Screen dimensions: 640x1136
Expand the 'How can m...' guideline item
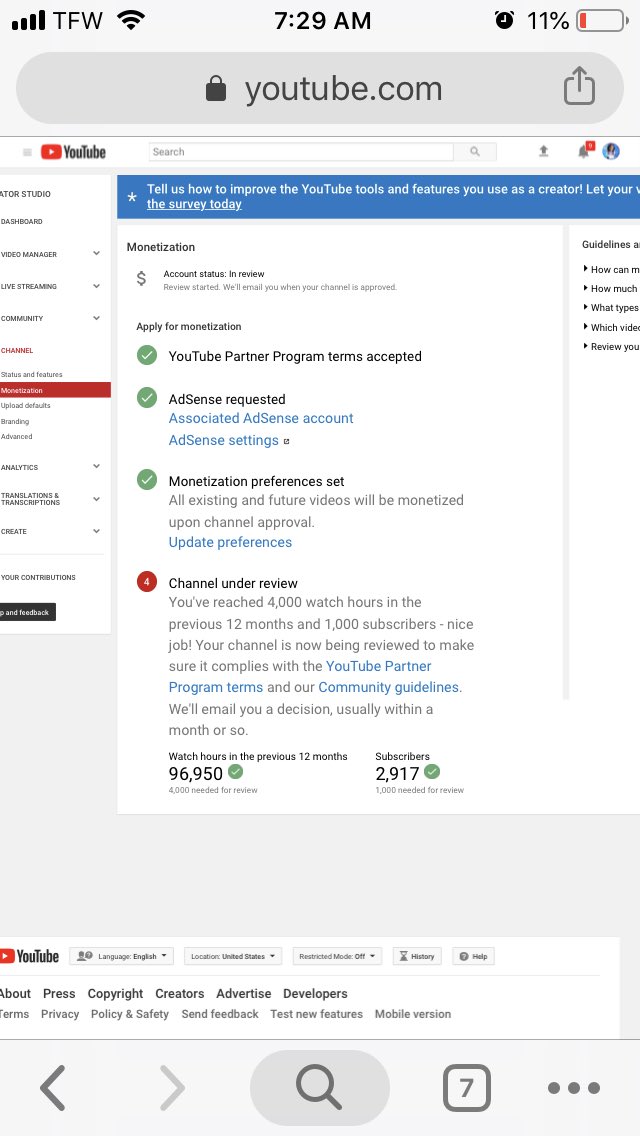pyautogui.click(x=610, y=270)
